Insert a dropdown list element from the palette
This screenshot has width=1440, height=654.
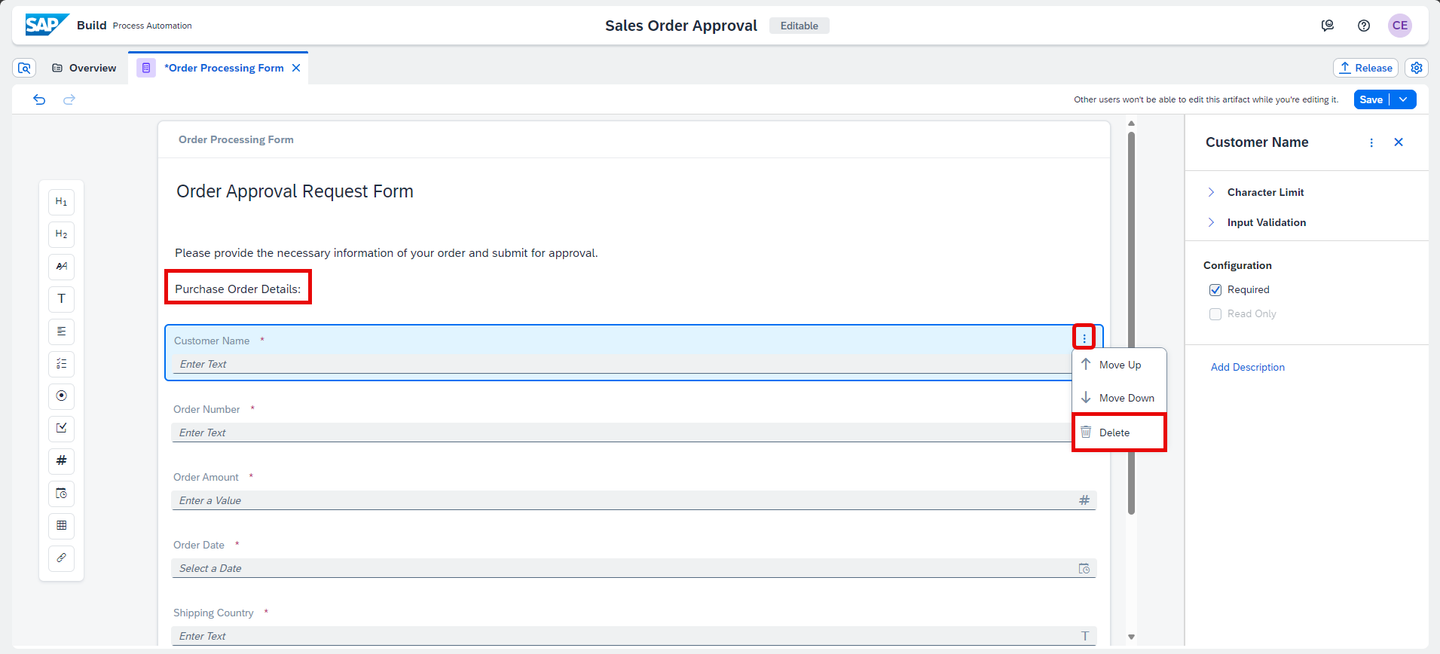[x=61, y=363]
